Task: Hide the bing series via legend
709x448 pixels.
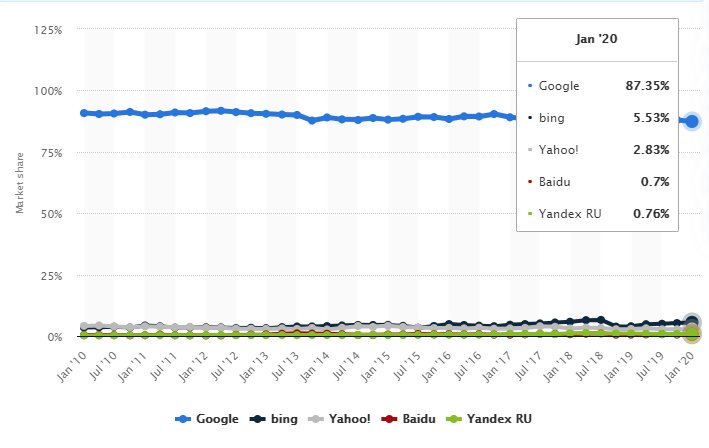Action: click(x=278, y=419)
